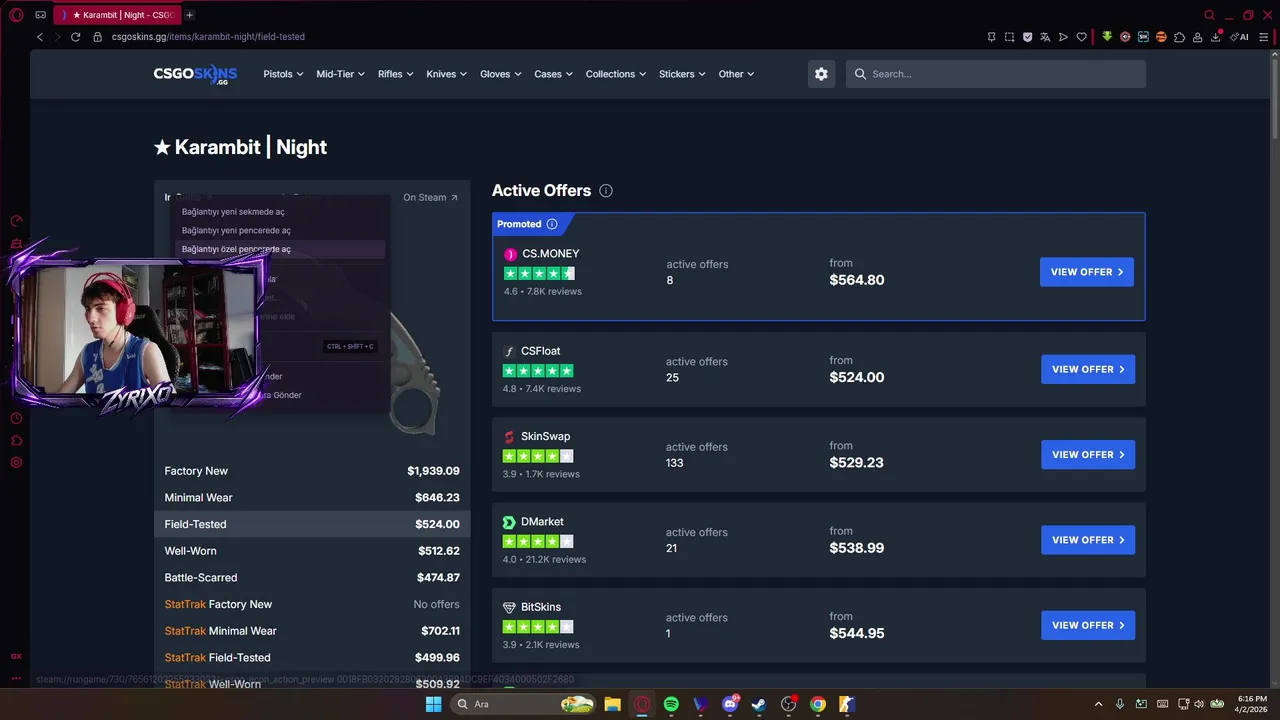Open a new browser tab

(189, 15)
